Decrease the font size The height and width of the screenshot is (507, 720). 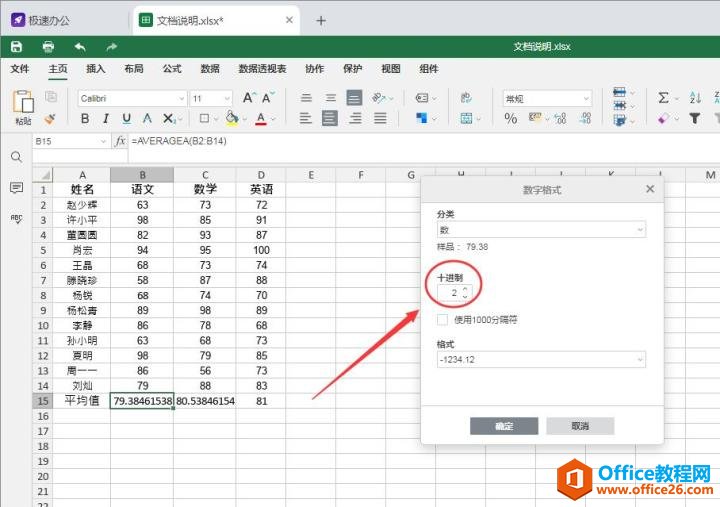(268, 97)
